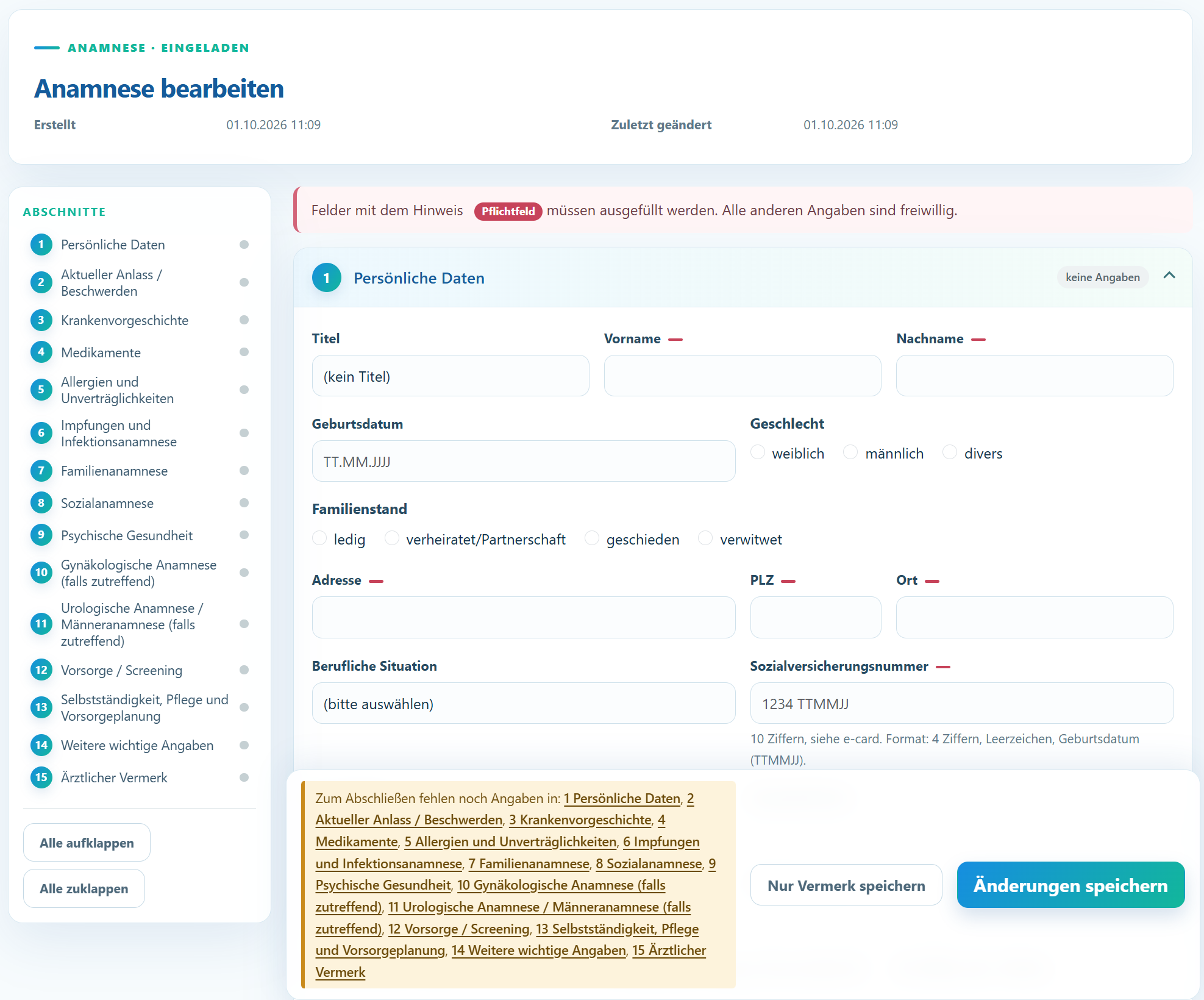Image resolution: width=1204 pixels, height=1000 pixels.
Task: Collapse Persönliche Daten panel with chevron
Action: point(1169,276)
